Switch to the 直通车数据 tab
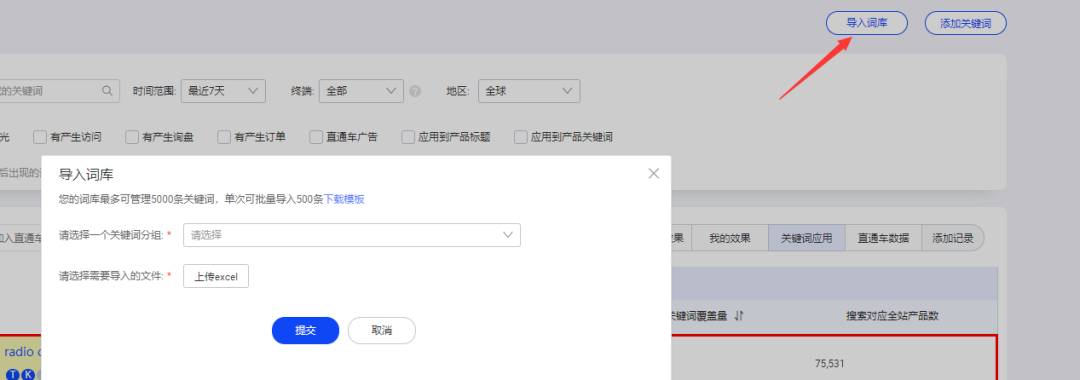1080x380 pixels. 883,238
